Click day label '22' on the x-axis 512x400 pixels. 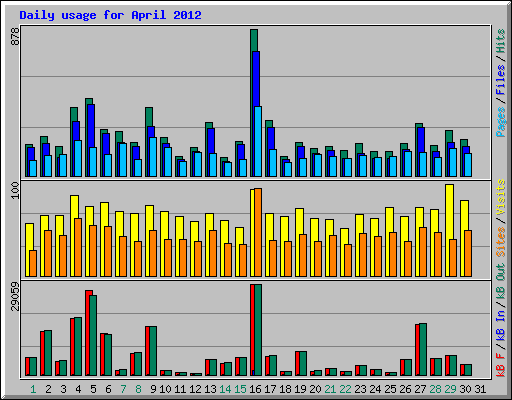click(x=345, y=389)
